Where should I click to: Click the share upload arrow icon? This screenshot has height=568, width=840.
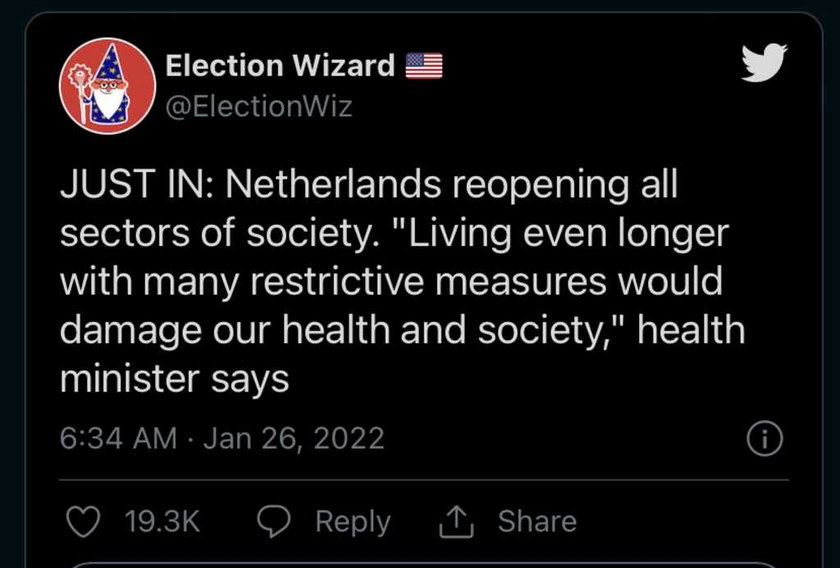(x=457, y=522)
